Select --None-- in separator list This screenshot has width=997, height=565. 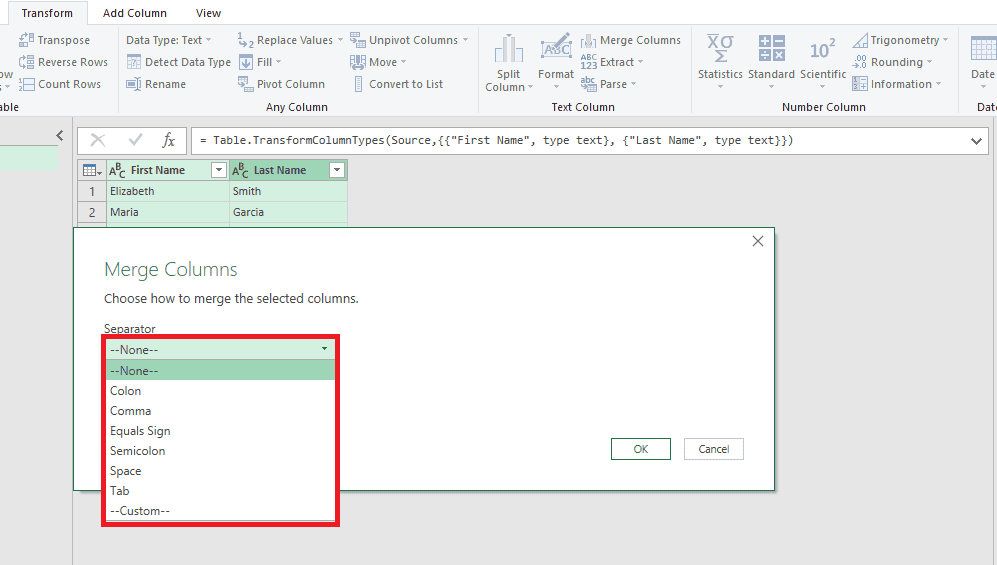click(x=220, y=371)
